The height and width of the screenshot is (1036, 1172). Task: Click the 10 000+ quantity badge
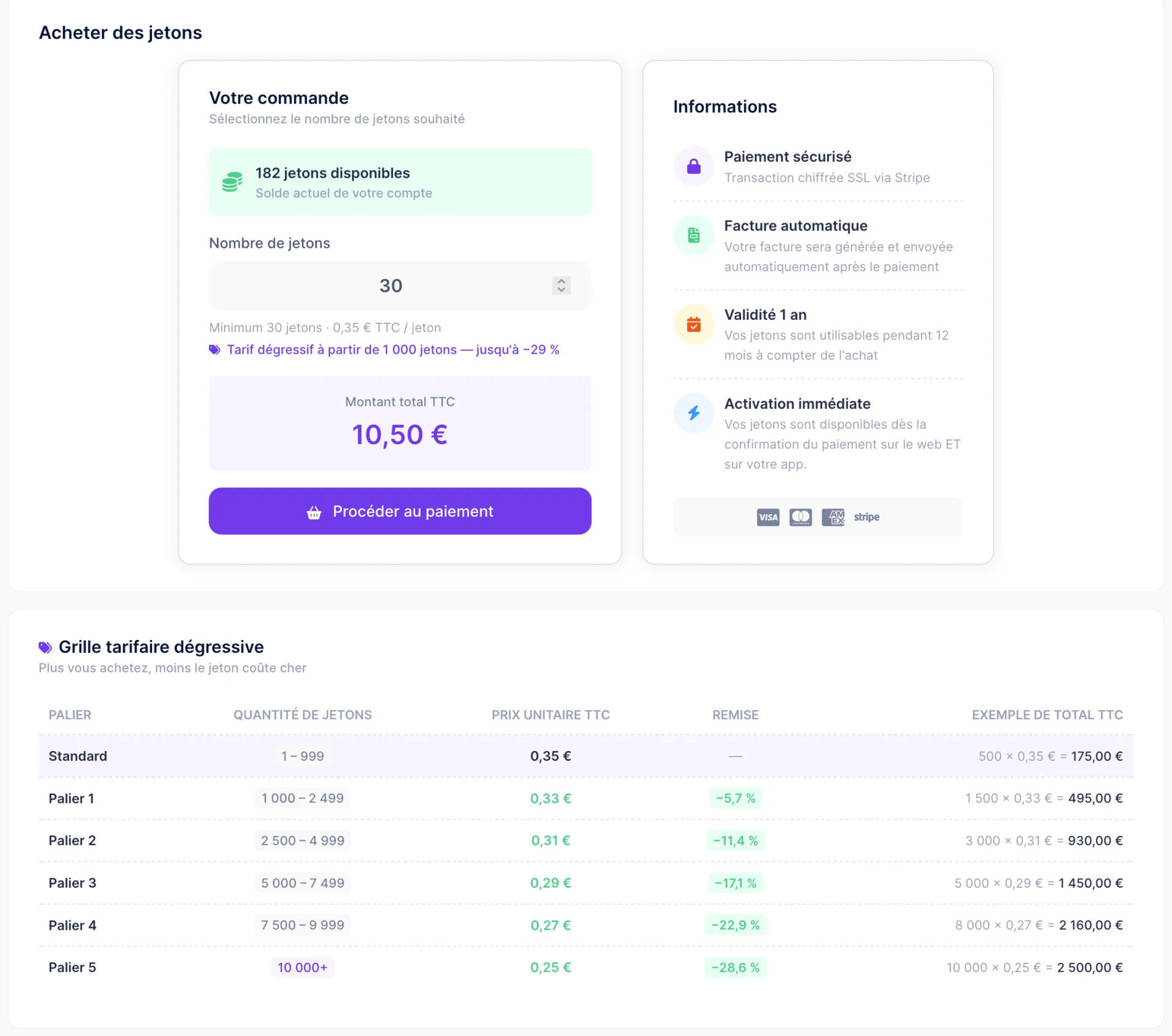(302, 967)
